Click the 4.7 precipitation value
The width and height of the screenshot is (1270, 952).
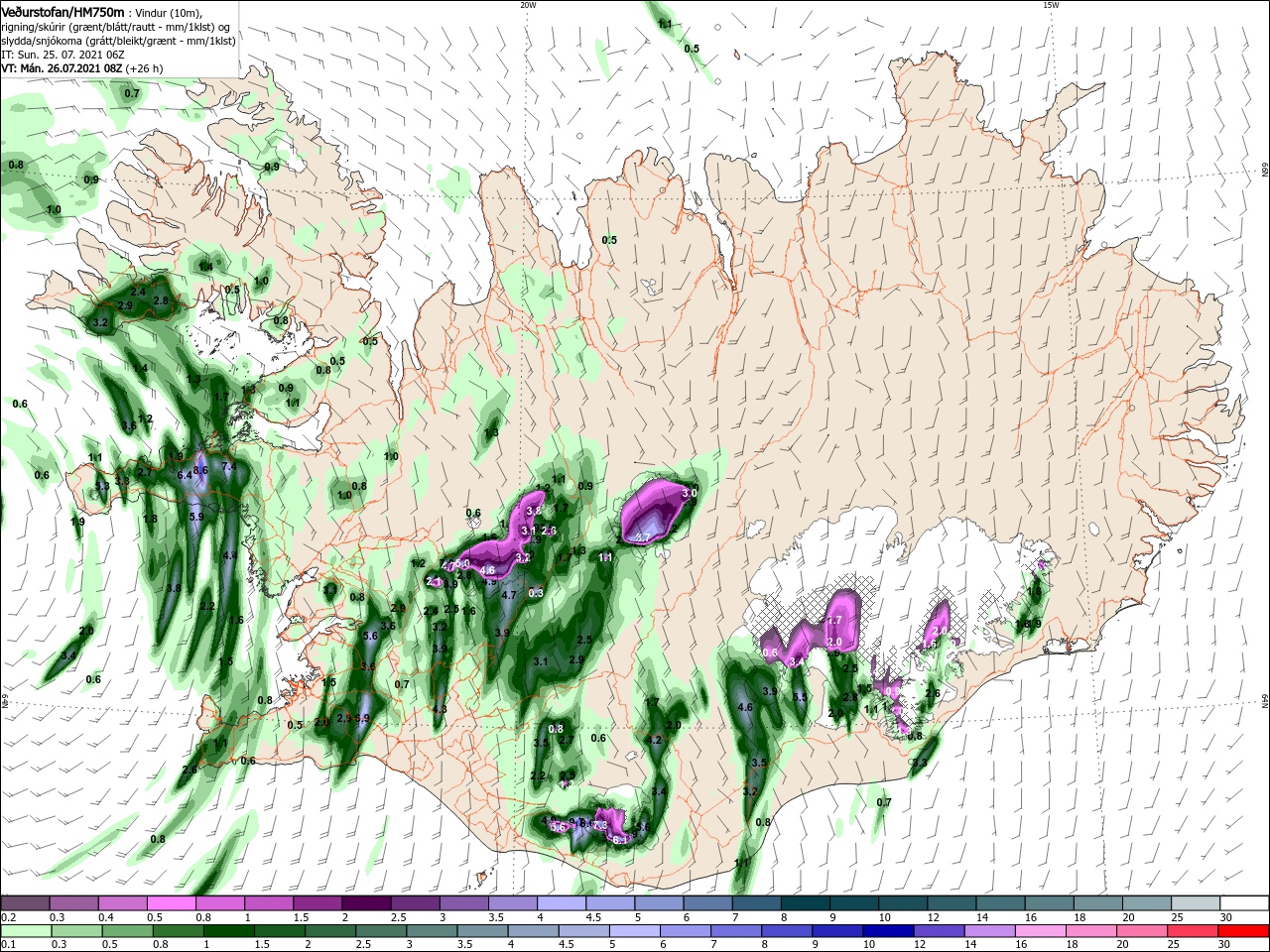coord(509,595)
